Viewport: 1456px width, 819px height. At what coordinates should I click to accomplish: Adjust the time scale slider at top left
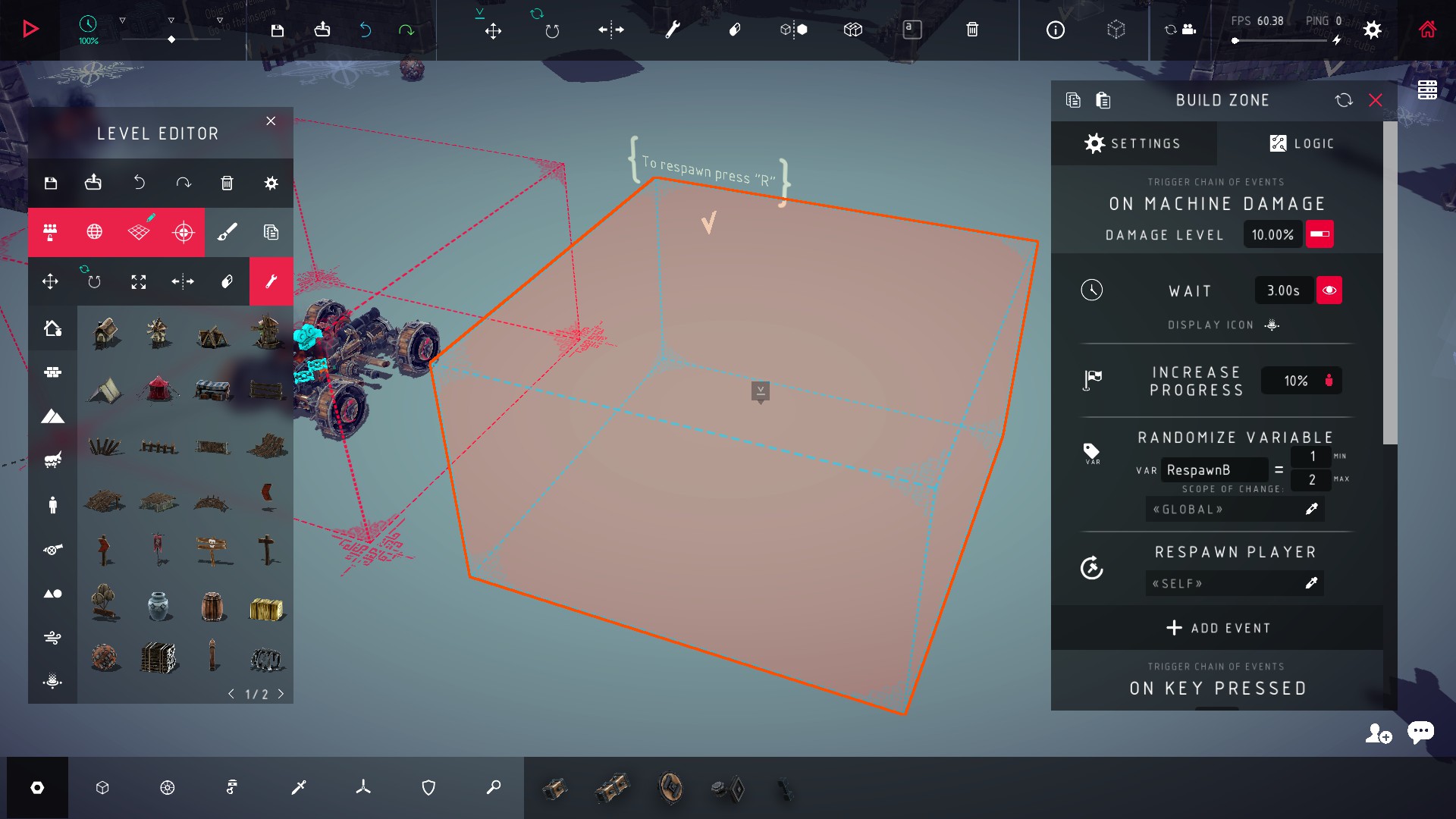[171, 39]
